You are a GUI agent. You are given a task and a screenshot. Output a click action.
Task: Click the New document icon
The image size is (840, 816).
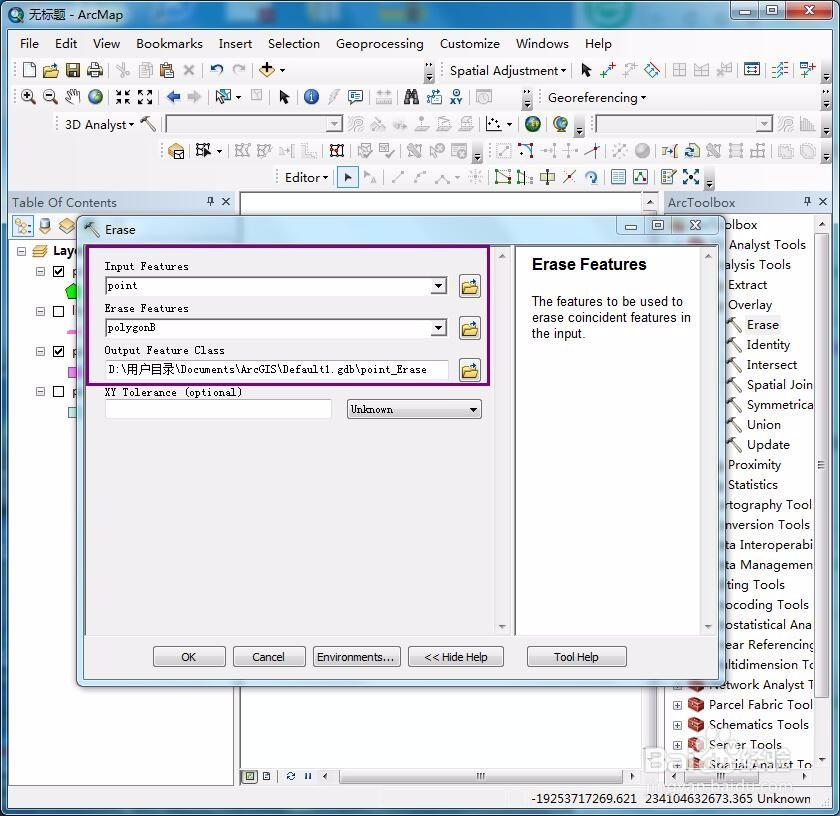(29, 70)
